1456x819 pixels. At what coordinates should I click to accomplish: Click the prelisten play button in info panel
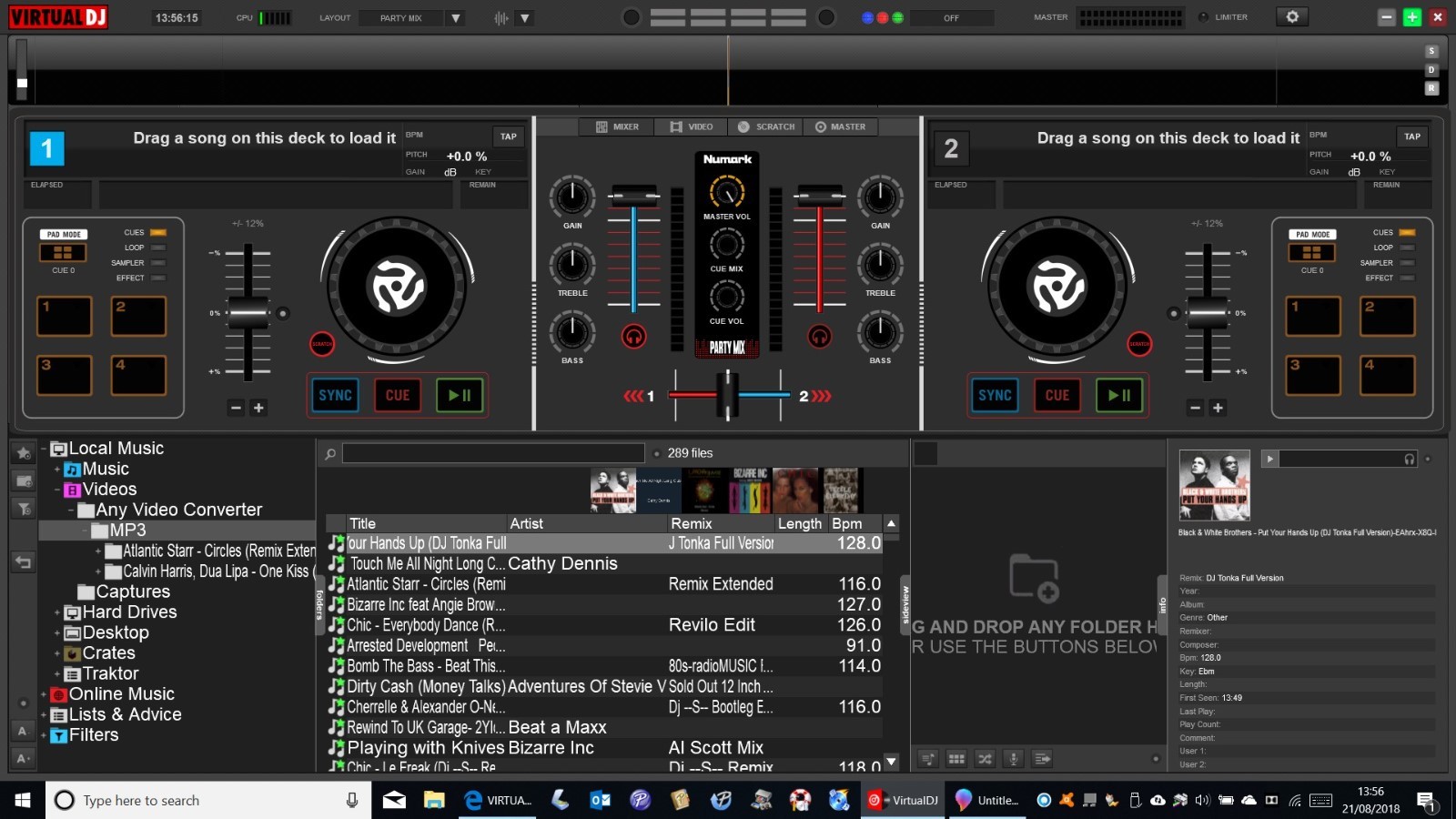[1269, 459]
